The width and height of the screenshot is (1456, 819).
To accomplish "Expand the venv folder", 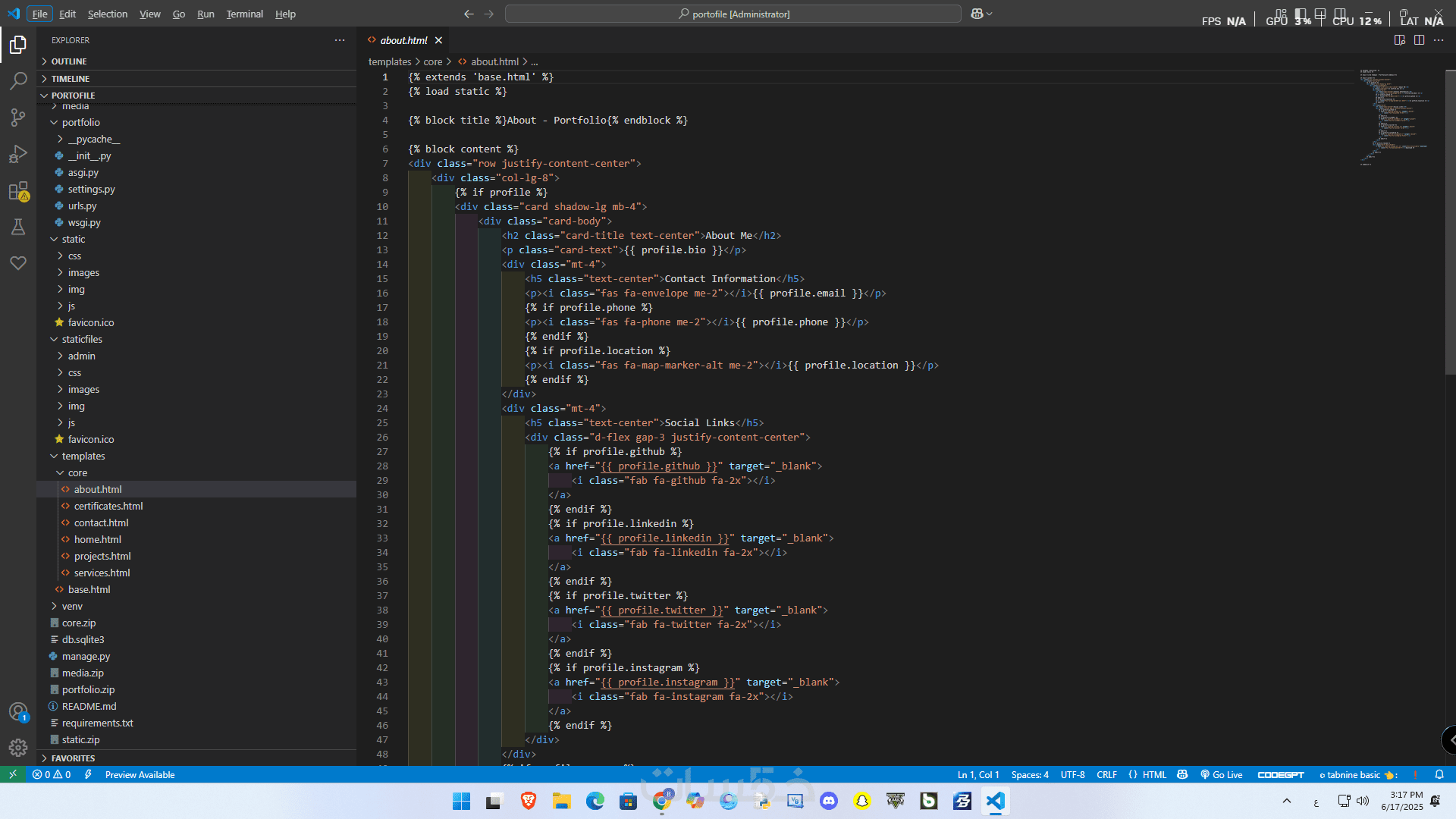I will 72,607.
